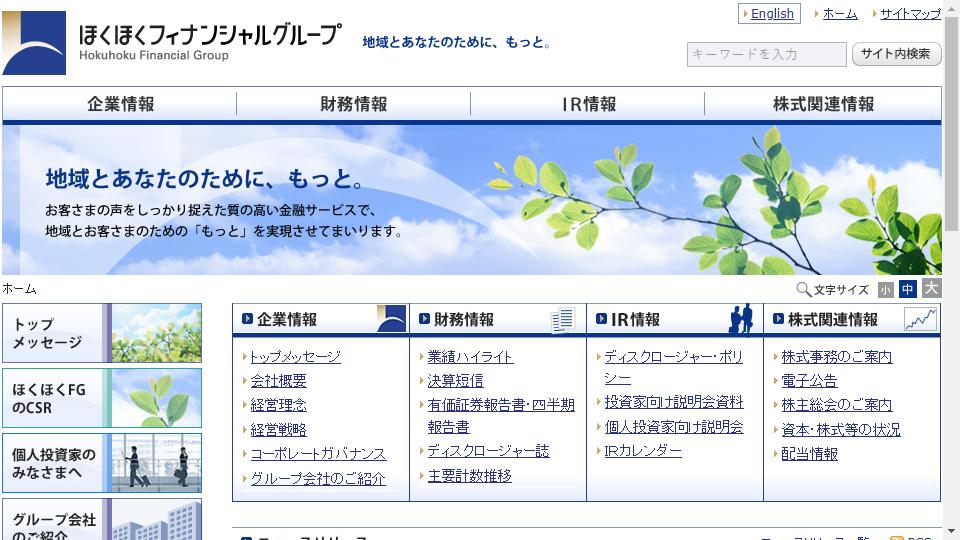The width and height of the screenshot is (960, 540).
Task: Open the ディスクロージャー誌 link
Action: 488,451
